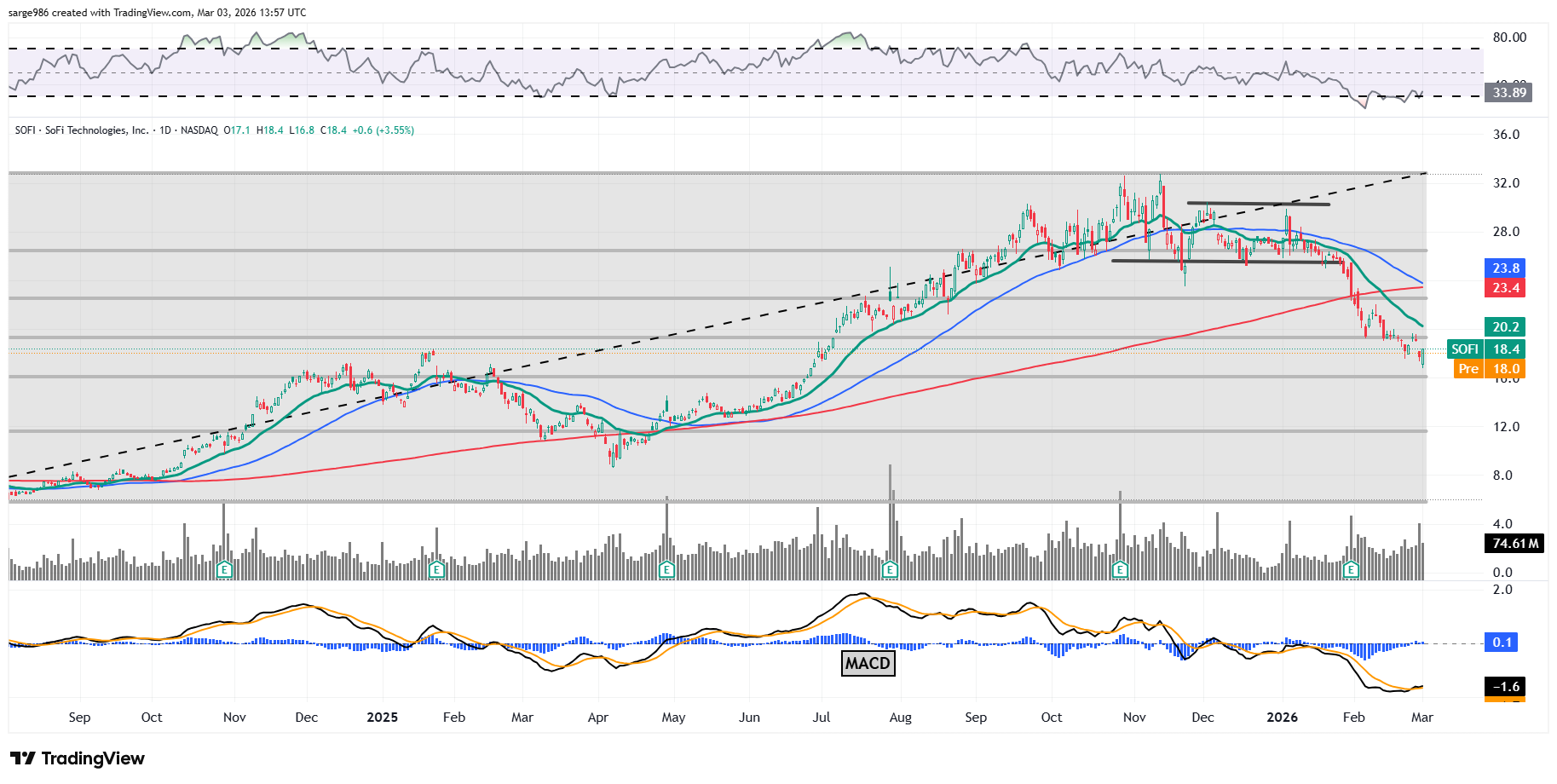Click the MACD -1.6 value label
Screen dimensions: 1557x784
click(x=1505, y=687)
